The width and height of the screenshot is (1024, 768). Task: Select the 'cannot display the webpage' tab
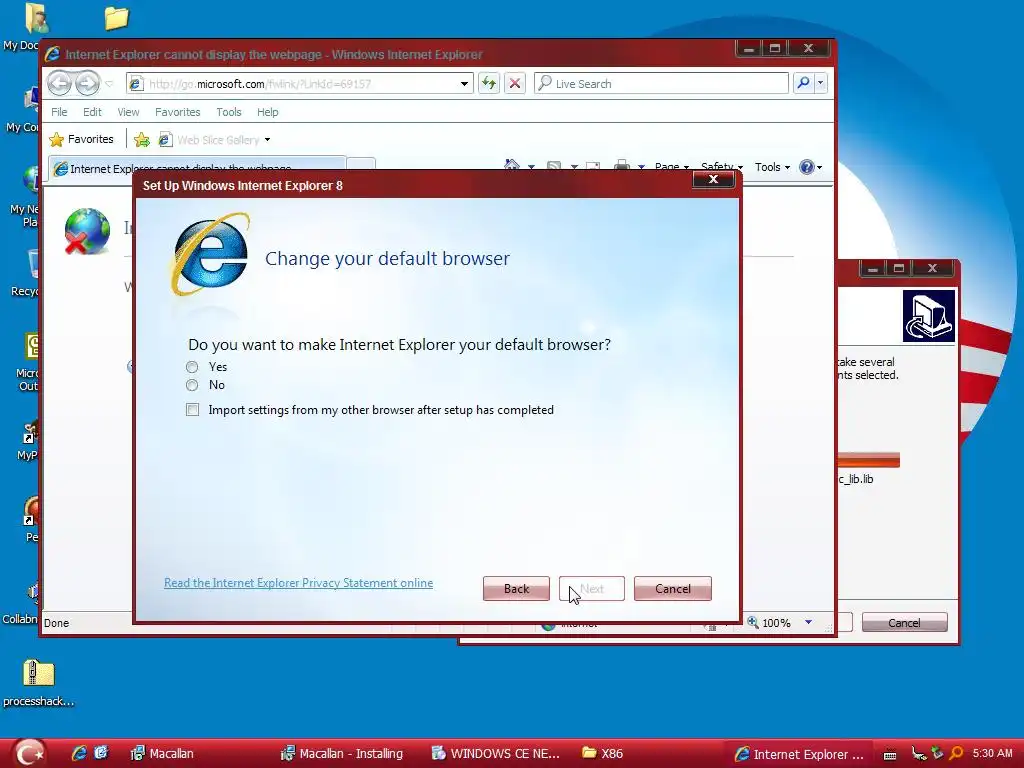pos(196,167)
